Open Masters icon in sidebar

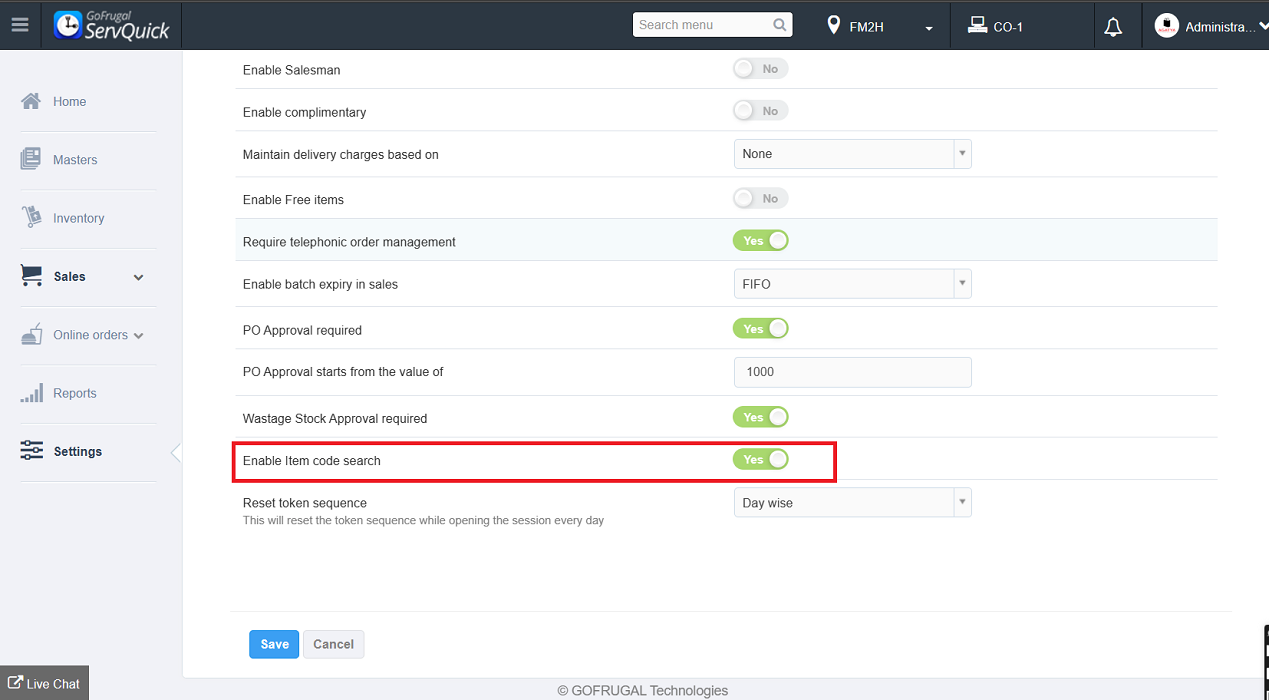point(31,159)
